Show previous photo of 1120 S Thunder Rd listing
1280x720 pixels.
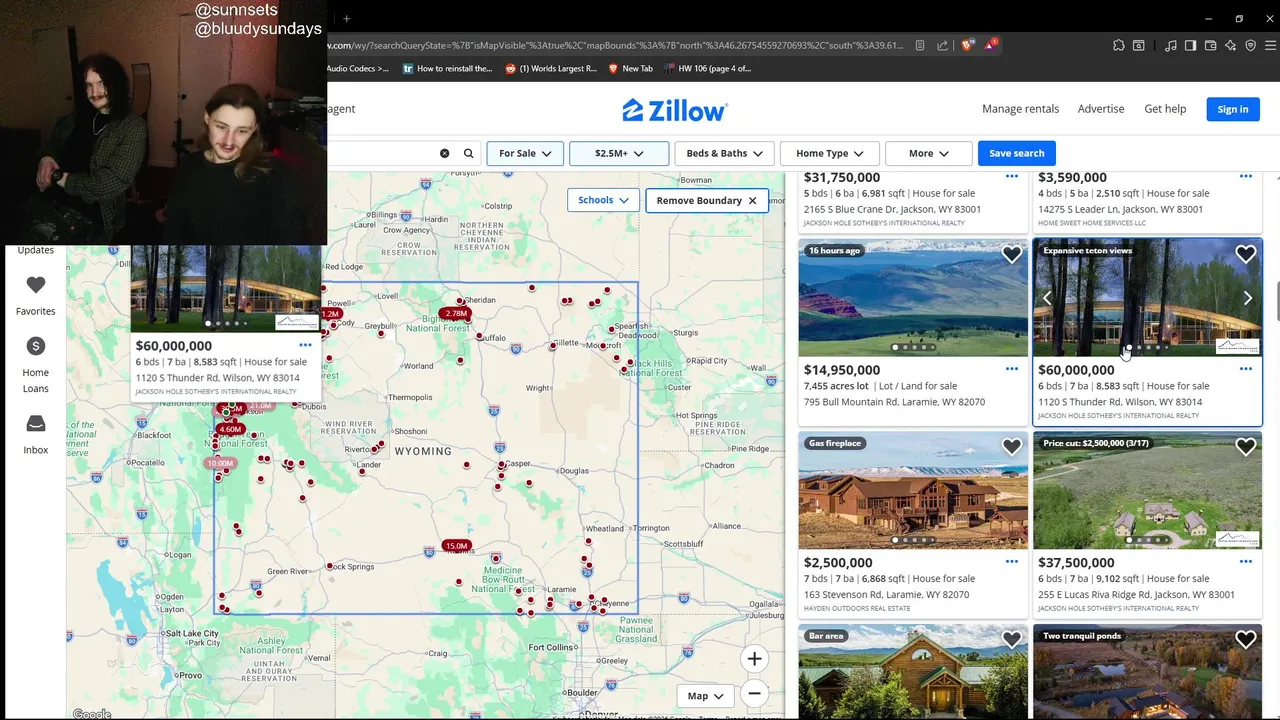(1047, 298)
